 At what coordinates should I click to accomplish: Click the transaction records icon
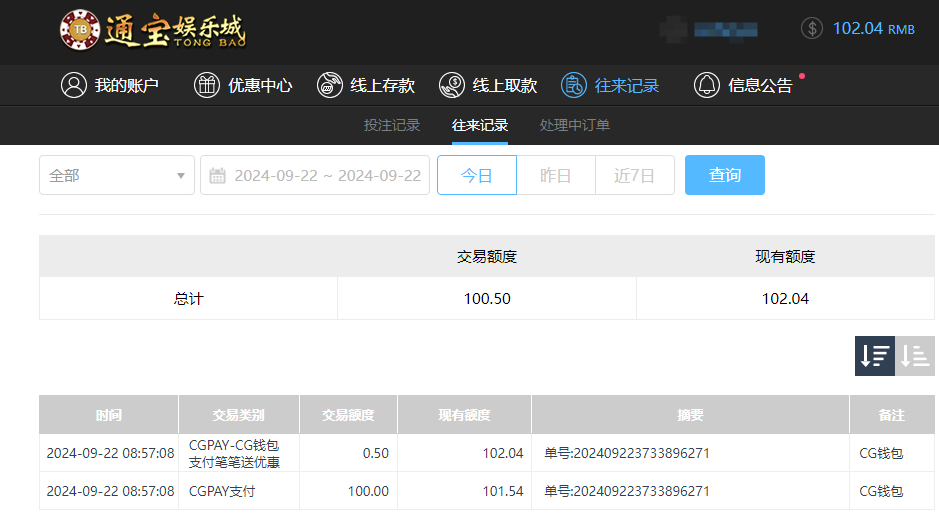pyautogui.click(x=574, y=85)
